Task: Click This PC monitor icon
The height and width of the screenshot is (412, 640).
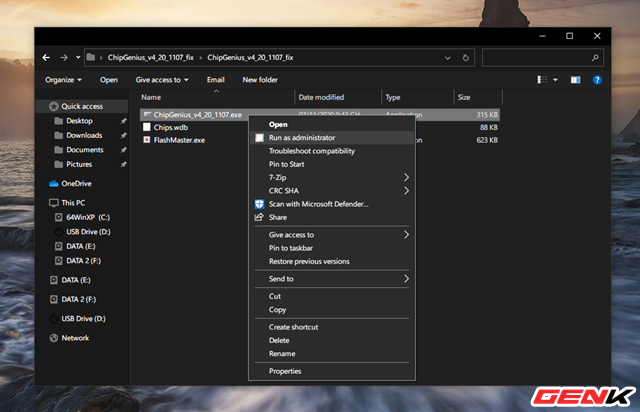Action: pyautogui.click(x=53, y=203)
